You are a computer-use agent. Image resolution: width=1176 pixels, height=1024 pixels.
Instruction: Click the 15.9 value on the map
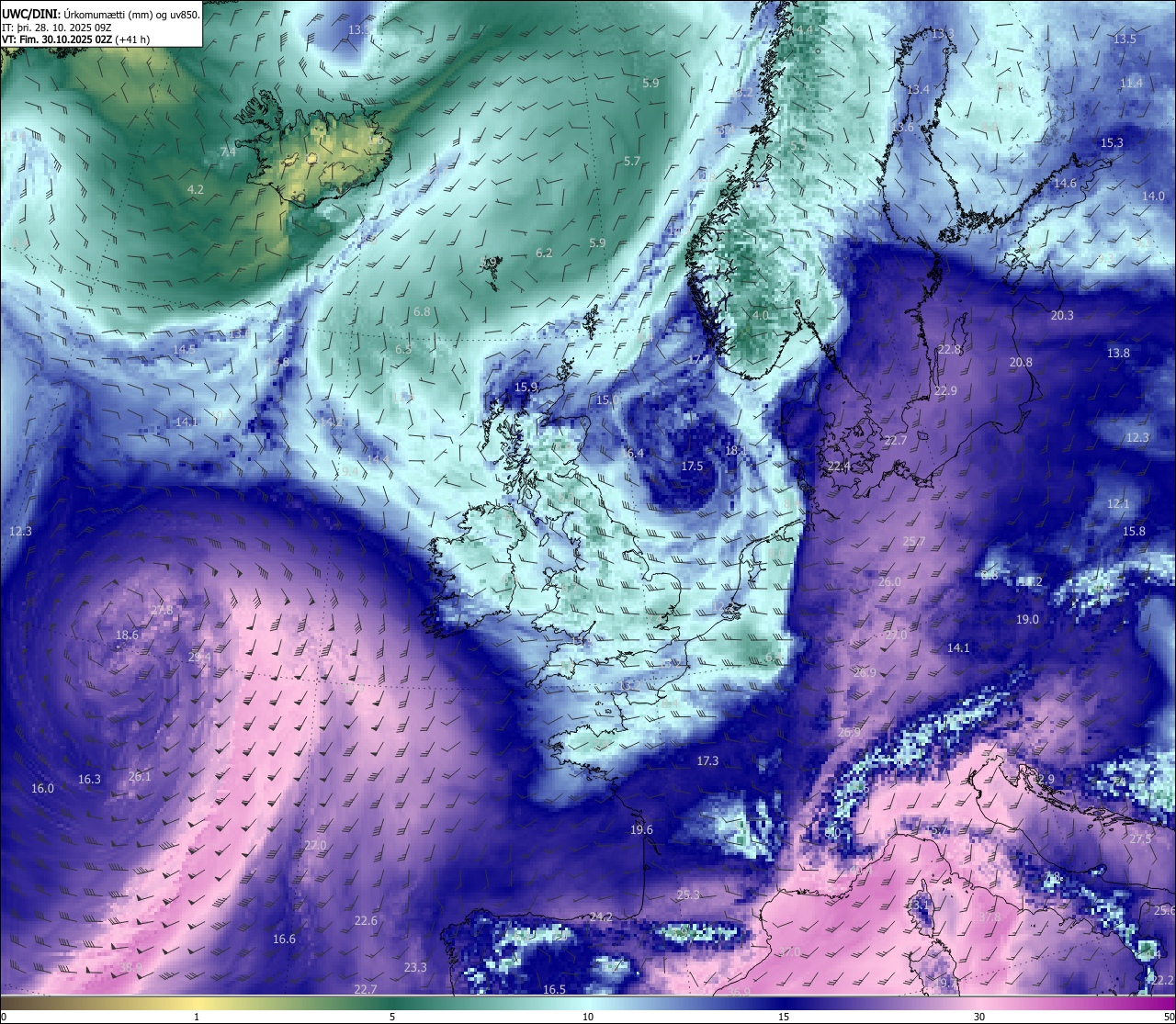[526, 388]
